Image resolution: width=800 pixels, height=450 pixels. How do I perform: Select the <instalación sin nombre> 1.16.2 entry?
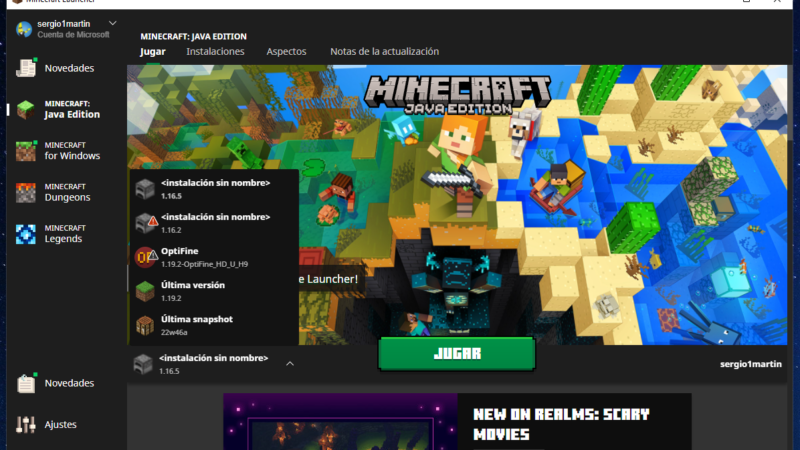point(214,223)
